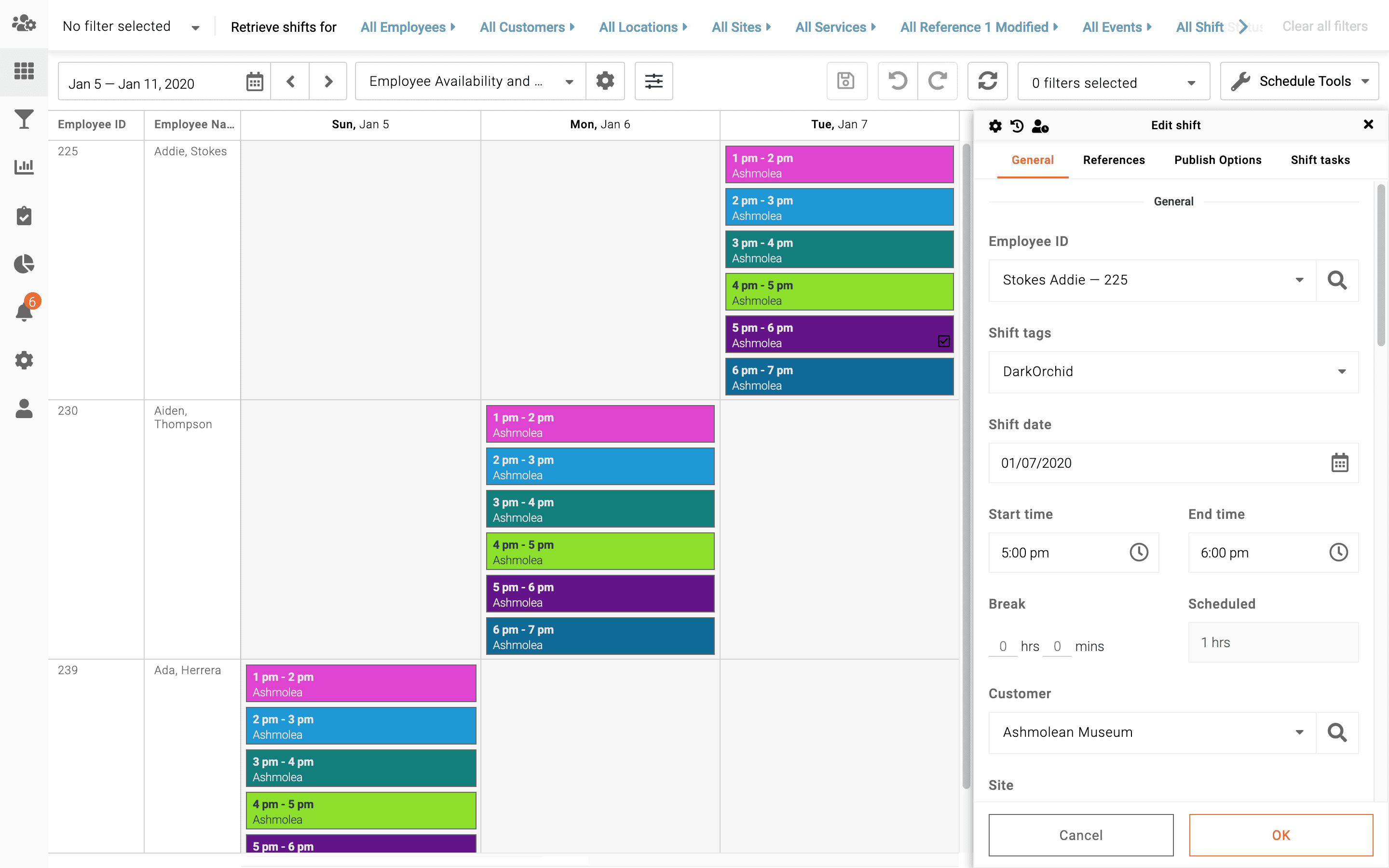
Task: Open the sidebar settings gear
Action: [24, 361]
